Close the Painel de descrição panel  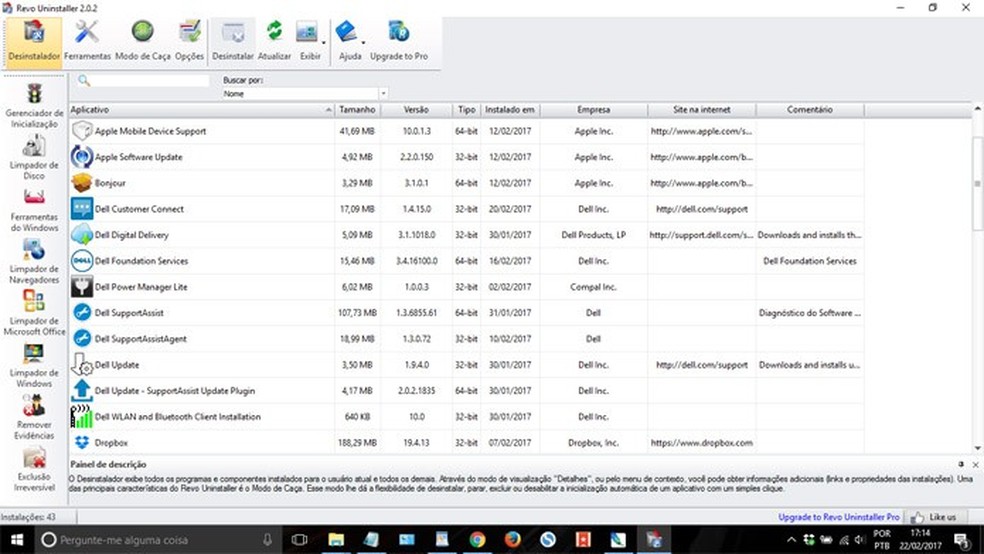[x=975, y=464]
